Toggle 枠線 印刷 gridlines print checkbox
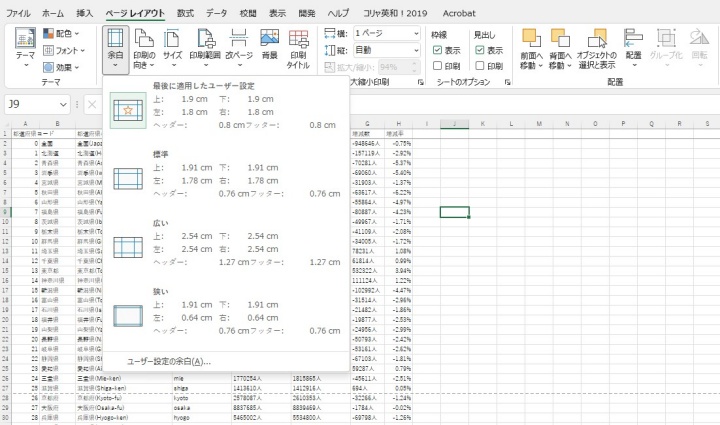Image resolution: width=720 pixels, height=425 pixels. coord(437,66)
